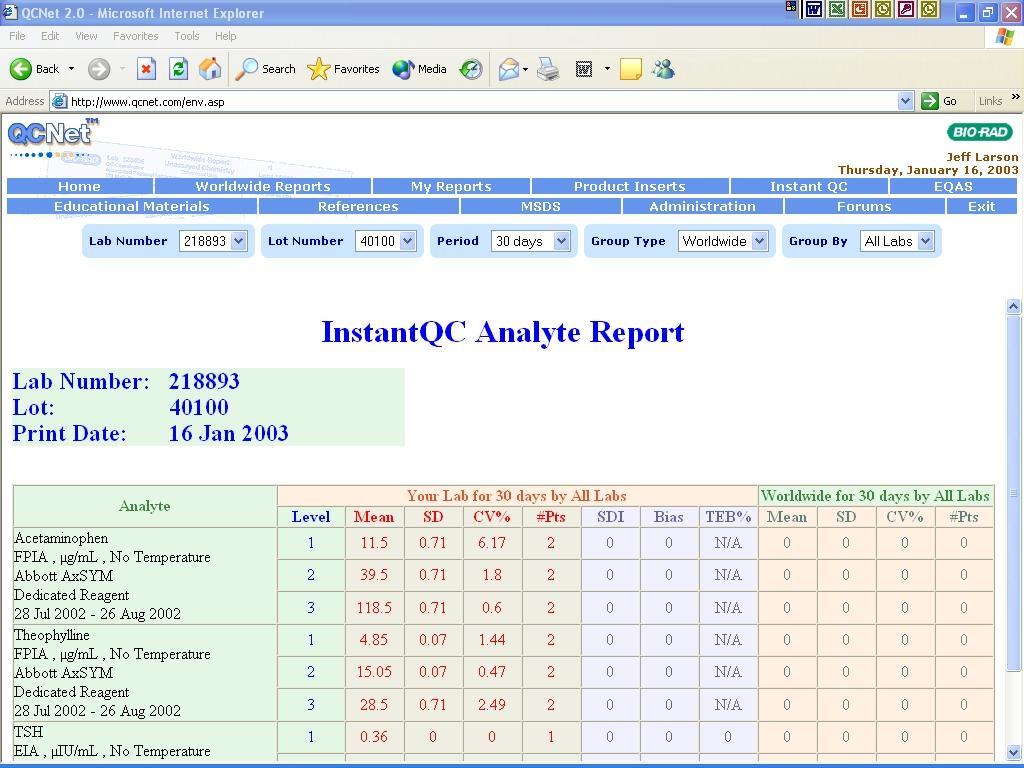Expand the Mail button dropdown arrow

pyautogui.click(x=525, y=69)
